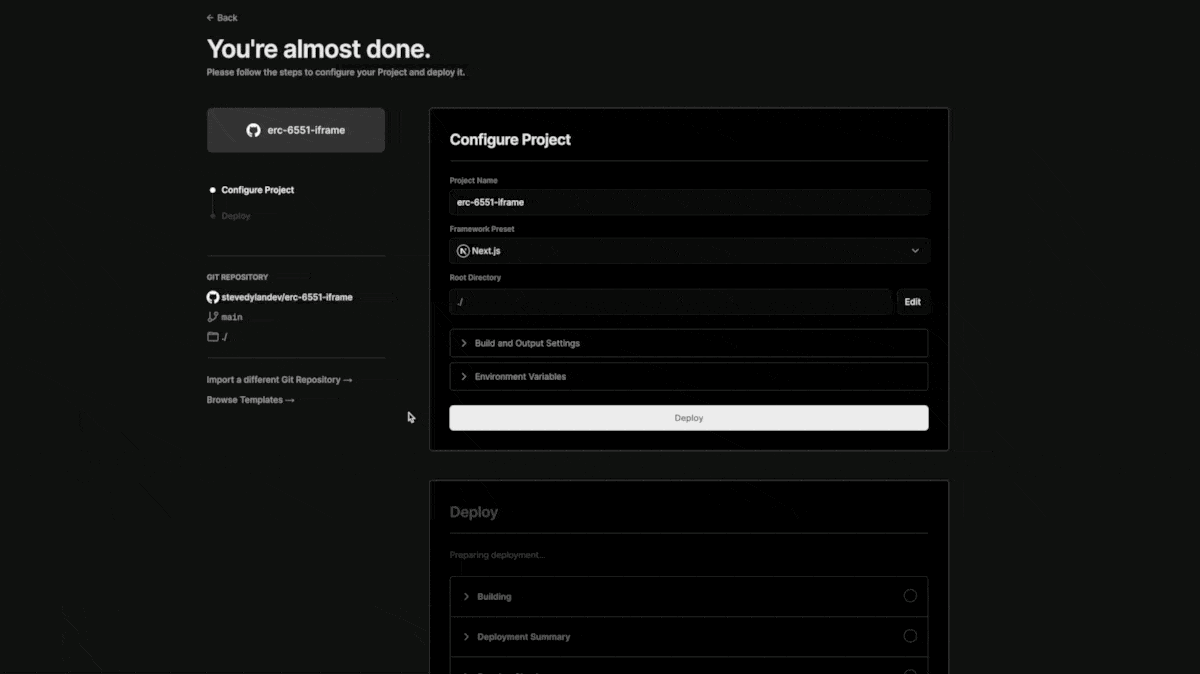Open Import a different Git Repository link
The image size is (1200, 674).
click(279, 380)
